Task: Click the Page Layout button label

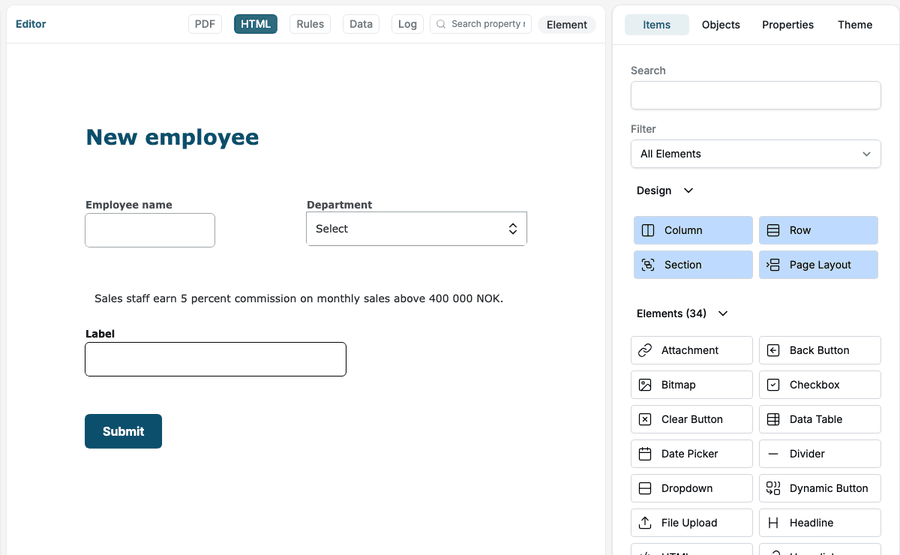Action: (820, 265)
